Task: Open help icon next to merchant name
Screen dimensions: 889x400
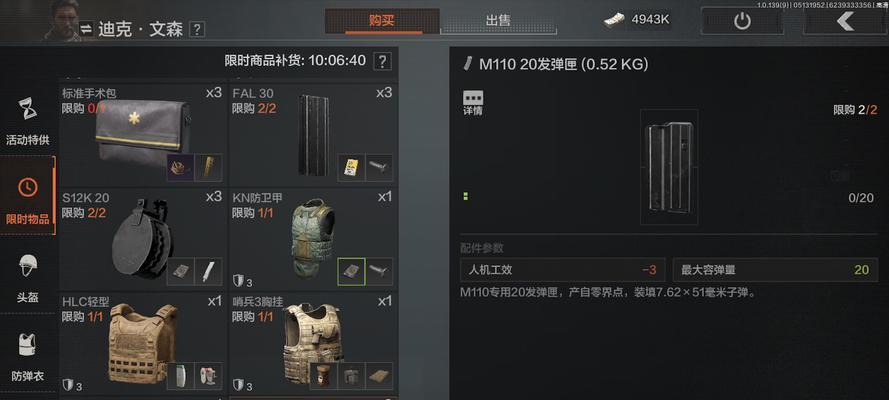Action: [196, 29]
